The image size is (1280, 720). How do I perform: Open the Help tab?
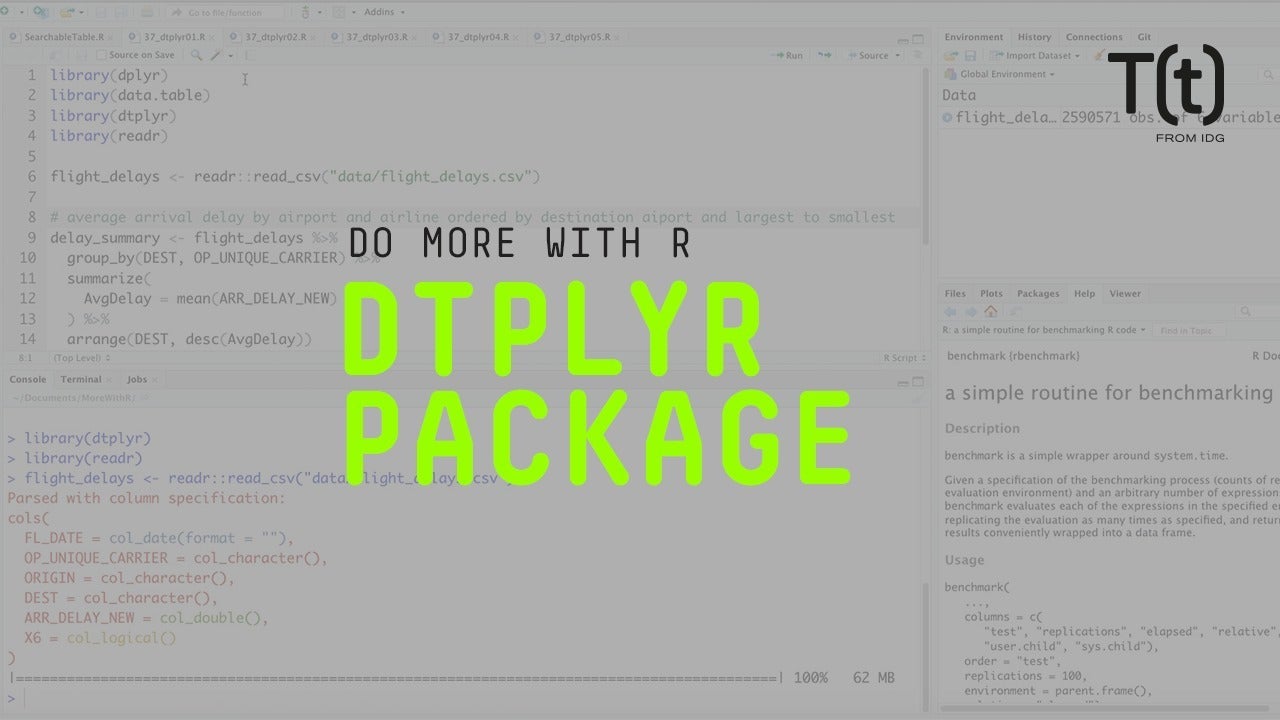pos(1084,293)
